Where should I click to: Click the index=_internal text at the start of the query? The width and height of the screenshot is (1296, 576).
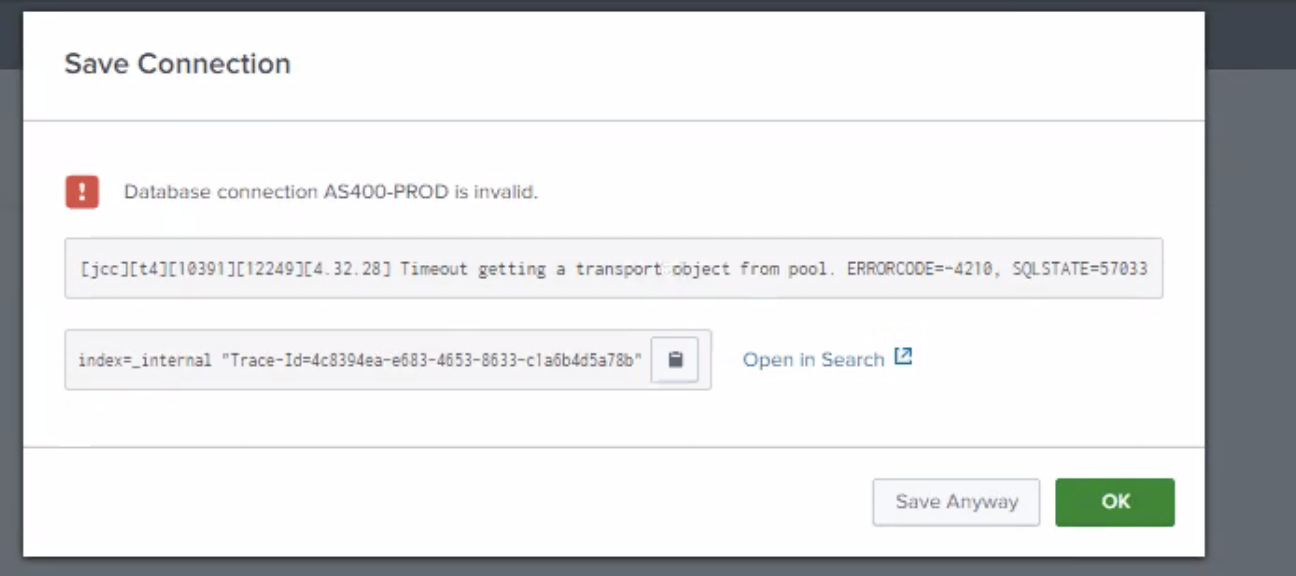point(145,360)
